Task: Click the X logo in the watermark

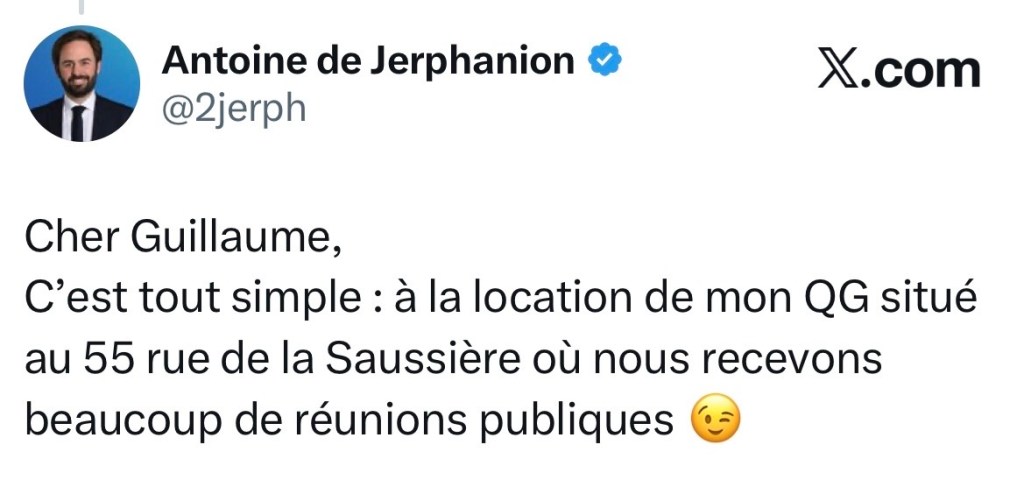Action: pyautogui.click(x=838, y=71)
